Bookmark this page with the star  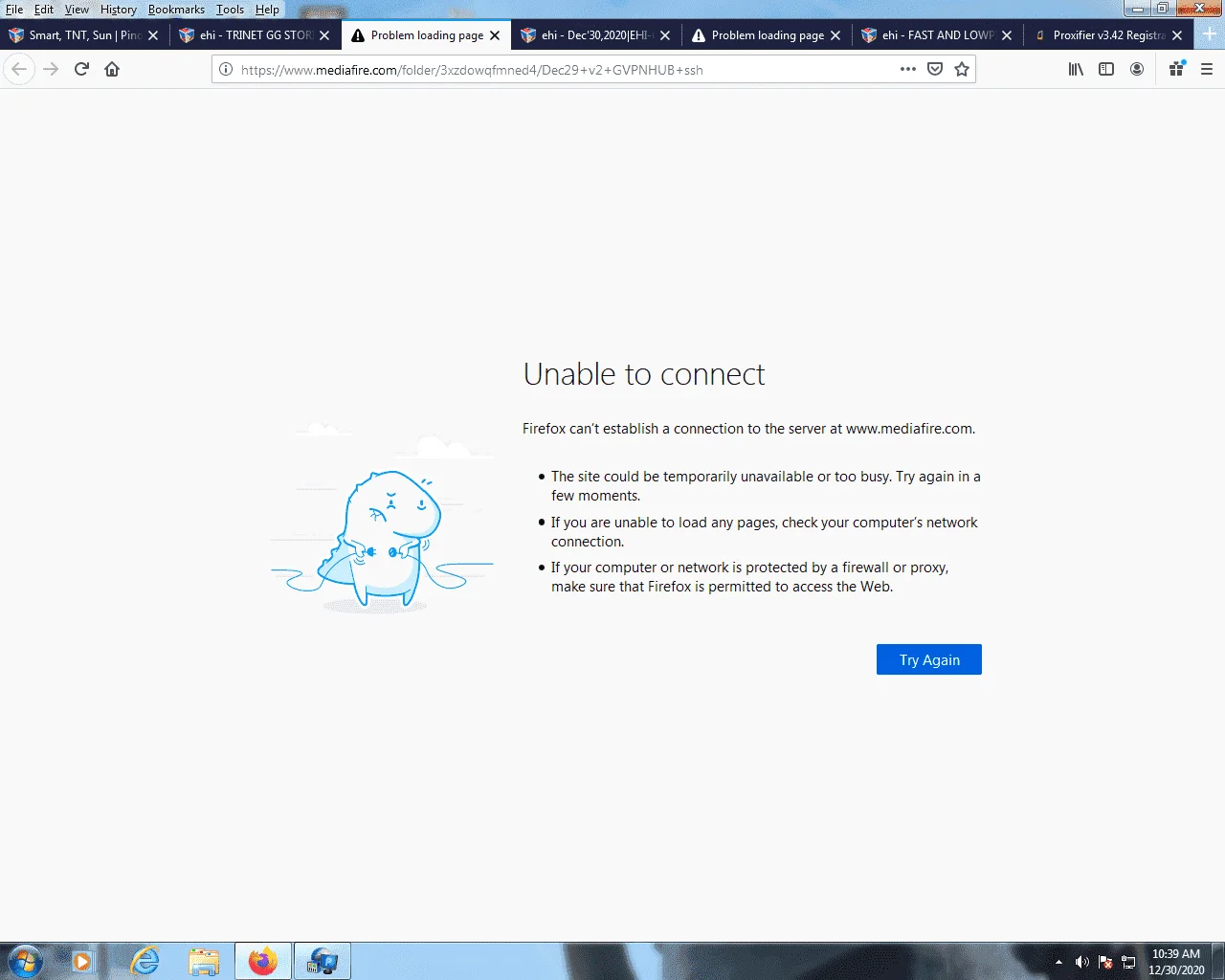(x=962, y=69)
